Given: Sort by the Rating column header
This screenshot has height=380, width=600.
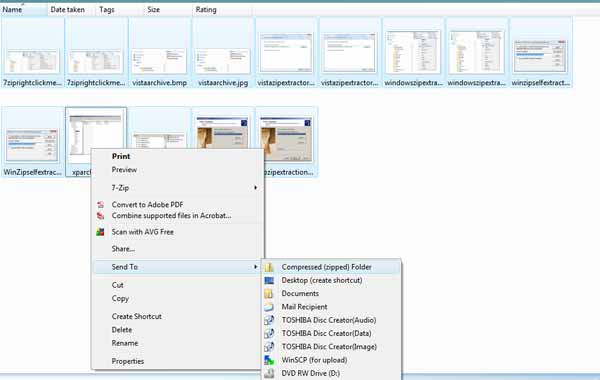Looking at the screenshot, I should (222, 10).
